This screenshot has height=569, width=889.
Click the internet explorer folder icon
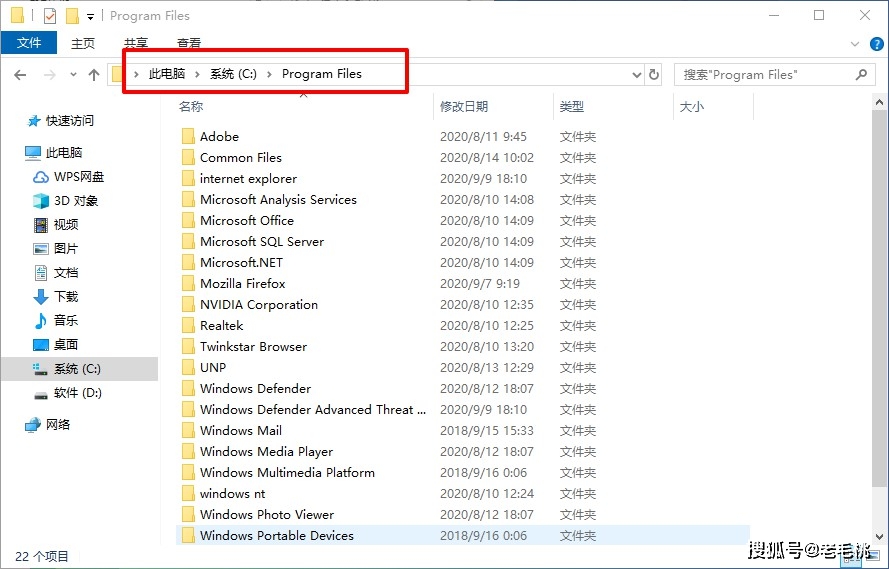[188, 178]
